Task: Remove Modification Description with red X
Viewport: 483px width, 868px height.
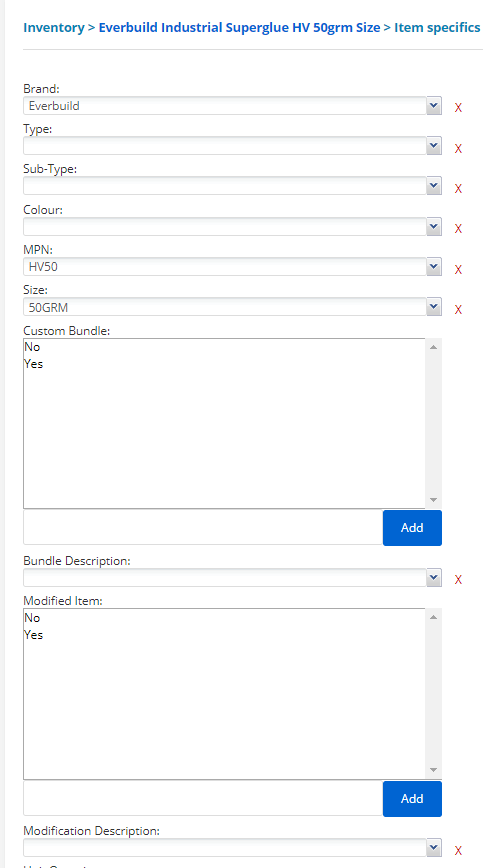Action: (x=458, y=851)
